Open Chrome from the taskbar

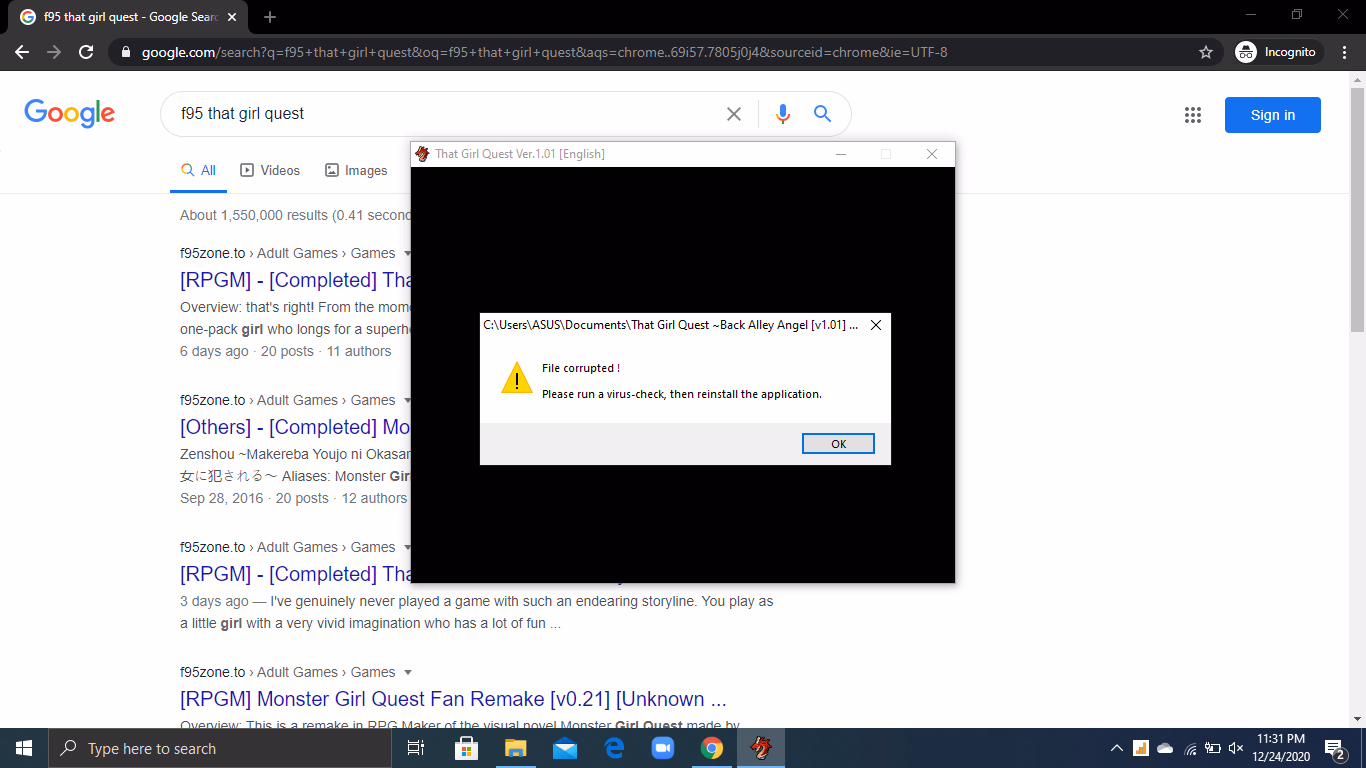(711, 748)
